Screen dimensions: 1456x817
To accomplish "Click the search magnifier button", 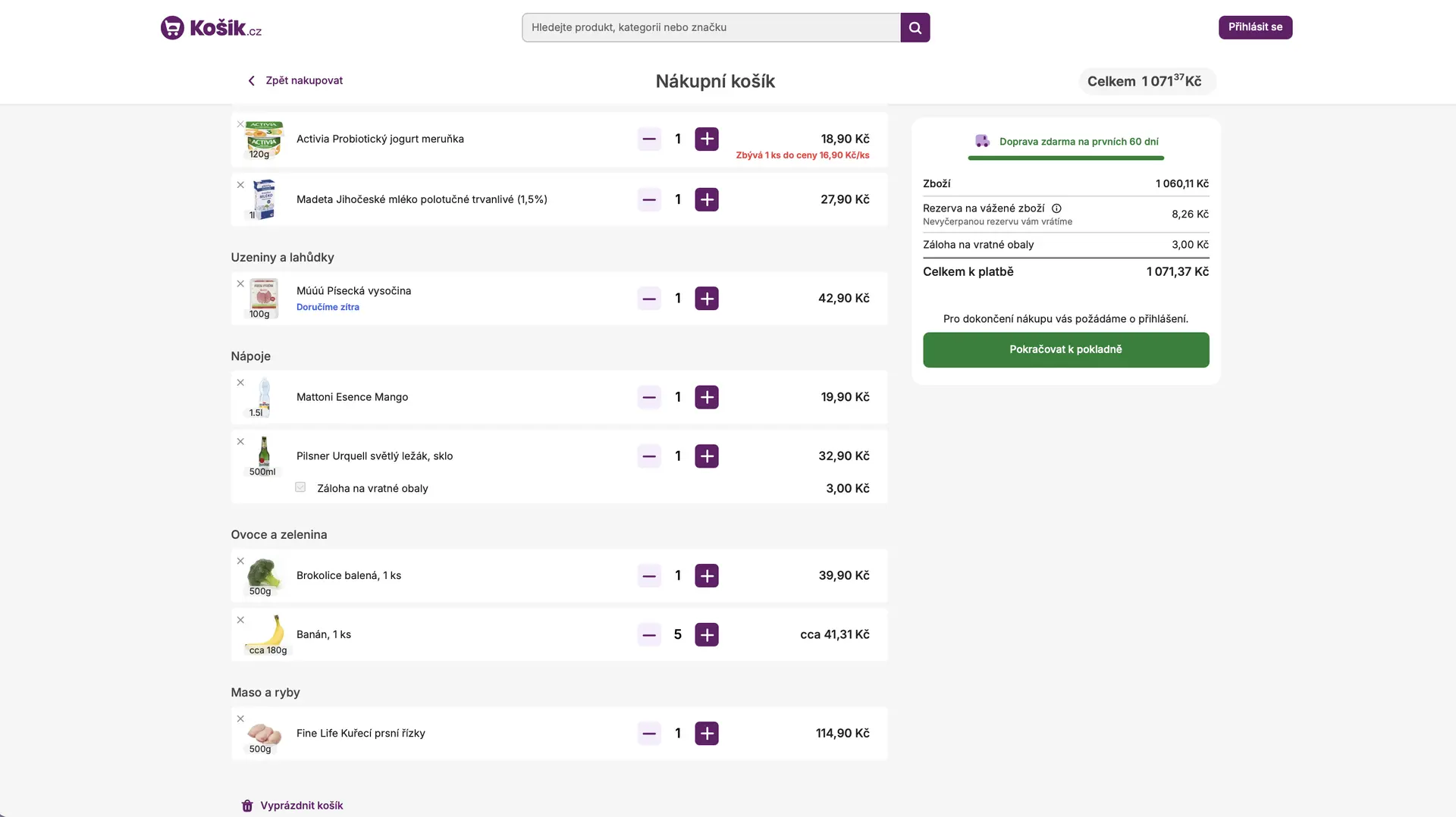I will tap(915, 27).
